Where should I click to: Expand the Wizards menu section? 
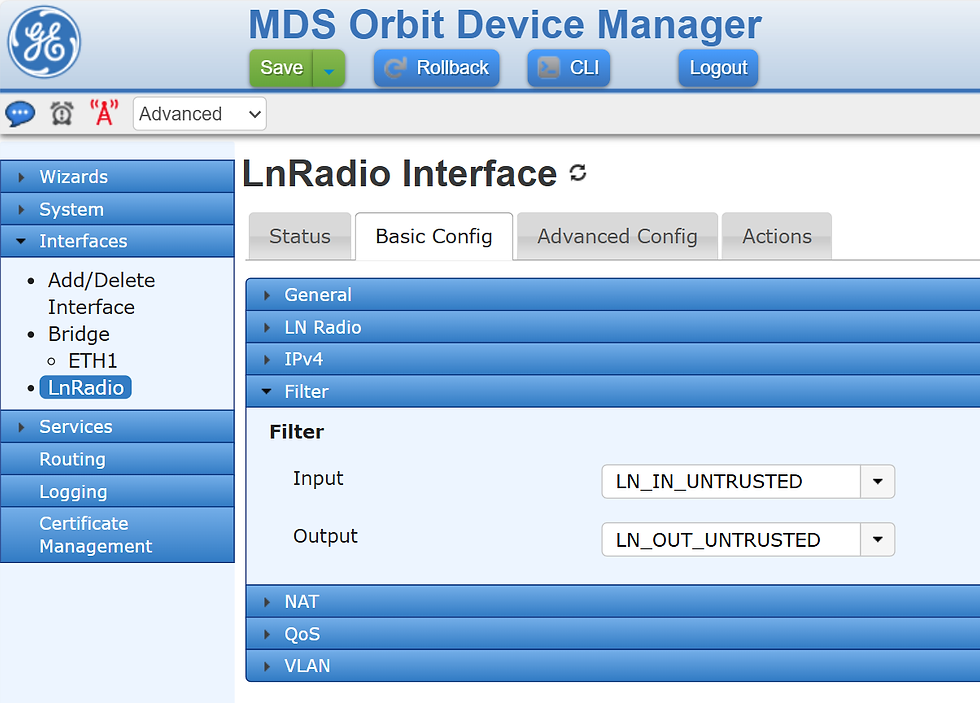click(118, 177)
